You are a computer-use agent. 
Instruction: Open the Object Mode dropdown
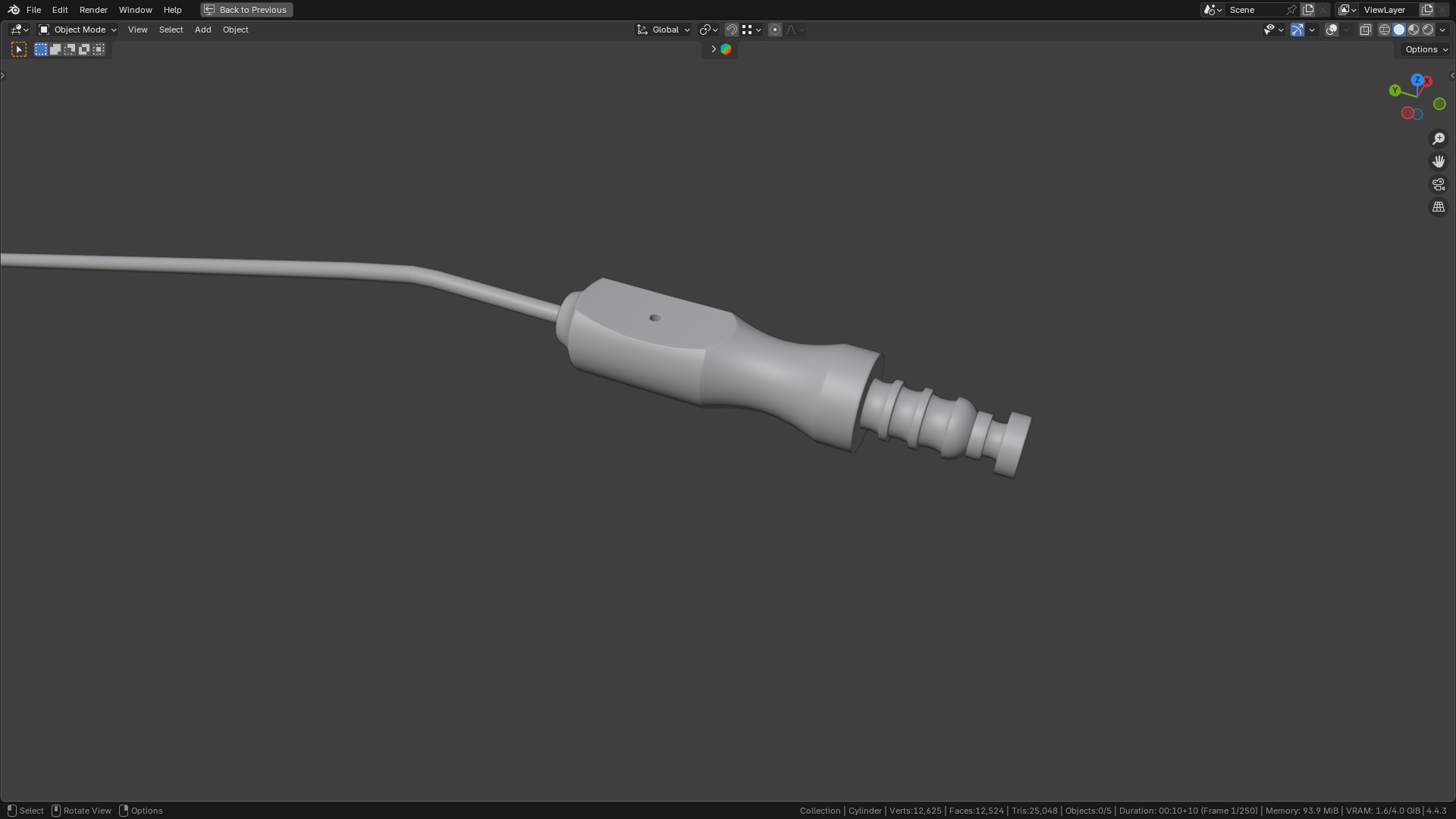tap(77, 30)
